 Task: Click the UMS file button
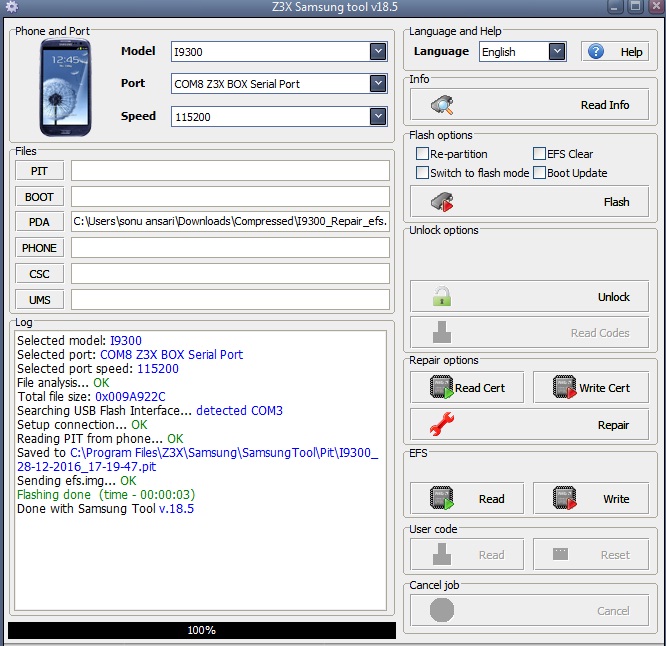coord(40,299)
